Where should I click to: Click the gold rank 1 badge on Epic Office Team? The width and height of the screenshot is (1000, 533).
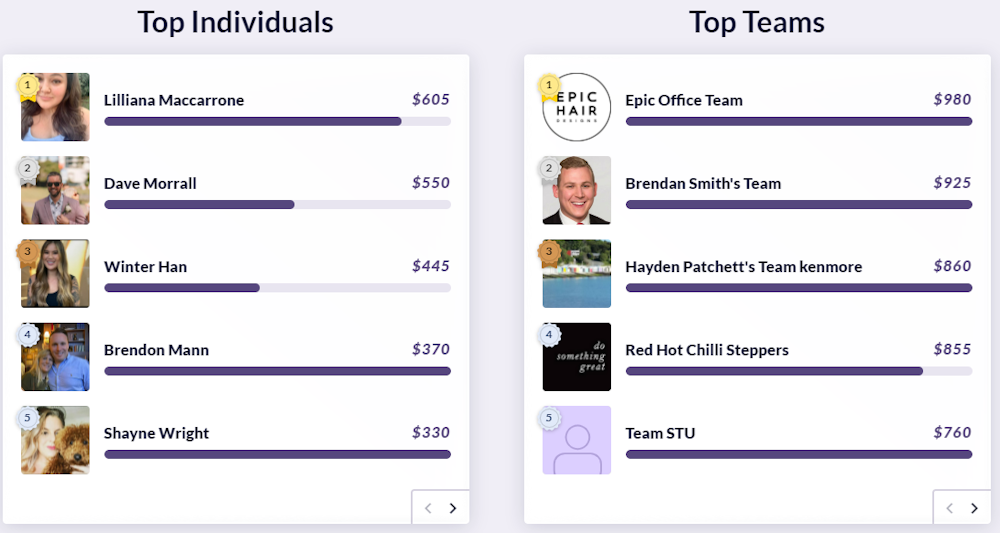click(548, 86)
